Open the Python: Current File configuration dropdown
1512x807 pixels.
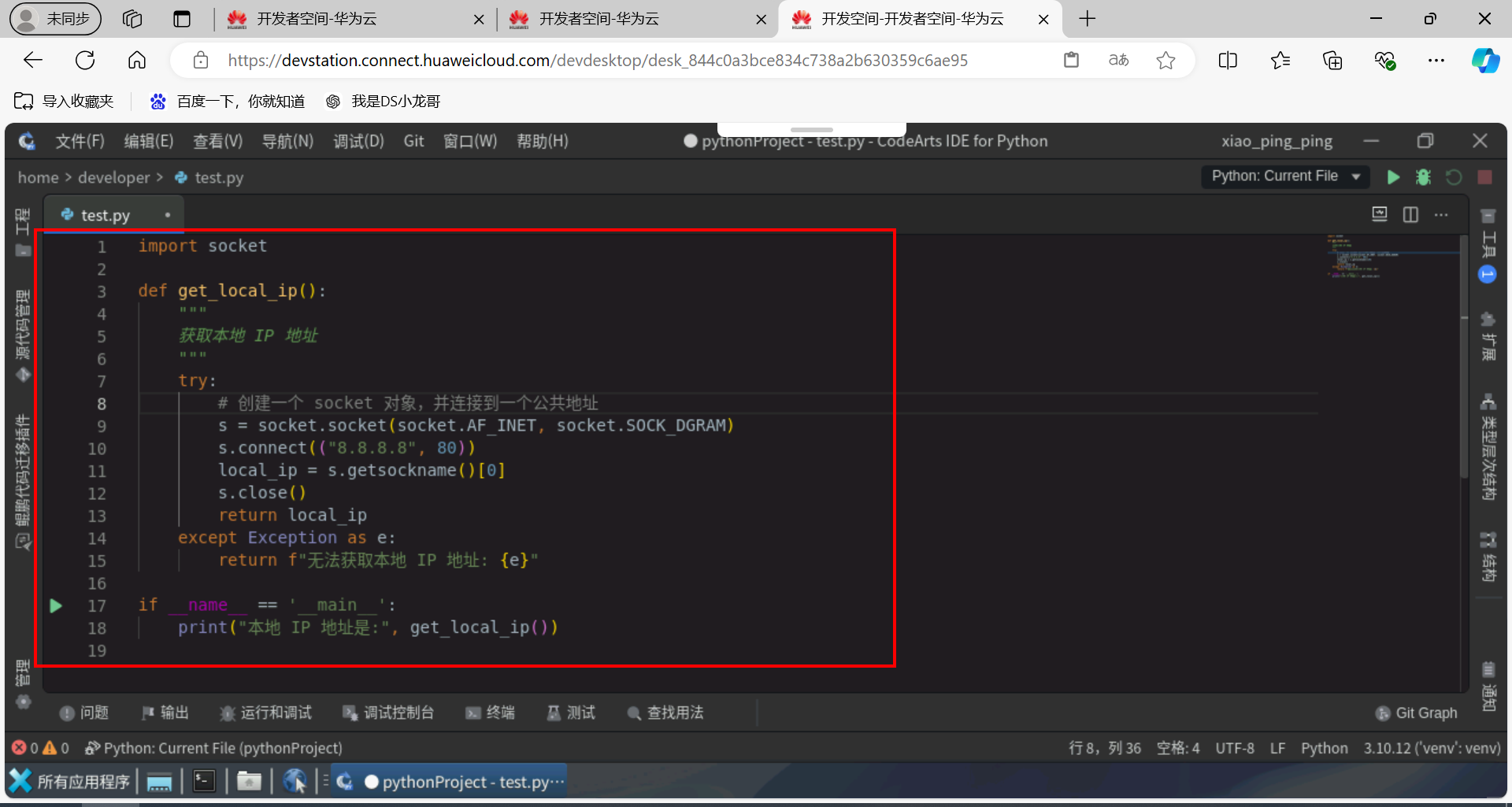(1285, 176)
